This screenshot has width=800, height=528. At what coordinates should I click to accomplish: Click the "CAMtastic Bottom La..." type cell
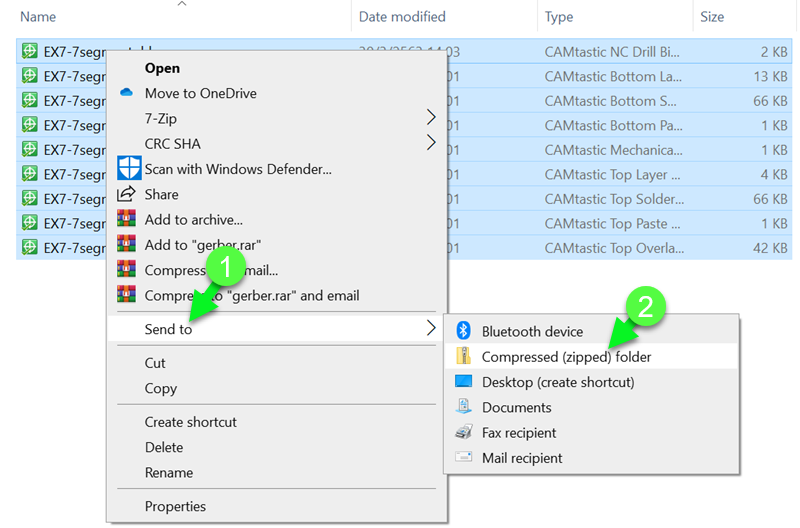pyautogui.click(x=613, y=77)
